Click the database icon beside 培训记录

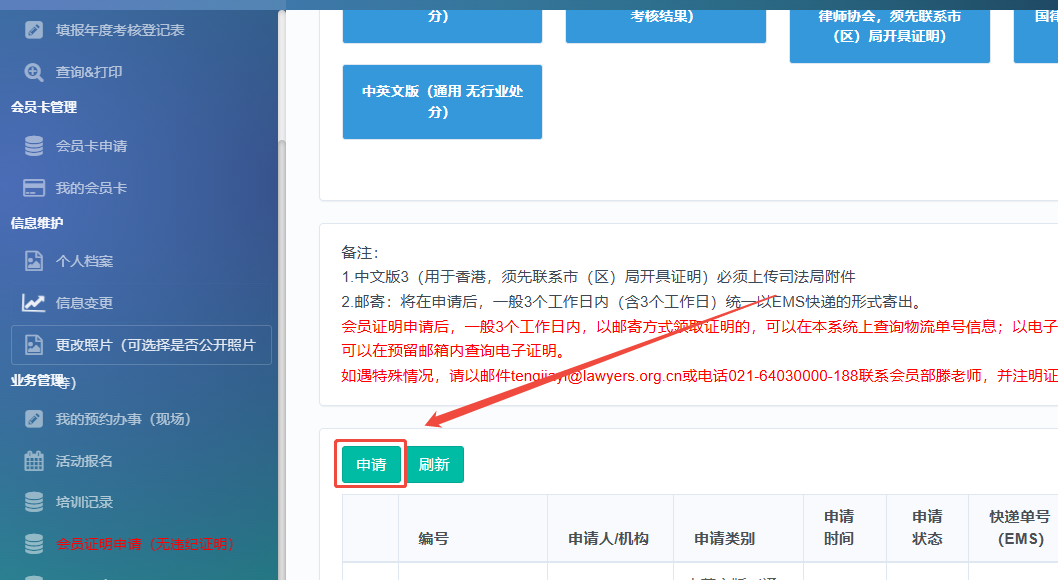pos(34,502)
